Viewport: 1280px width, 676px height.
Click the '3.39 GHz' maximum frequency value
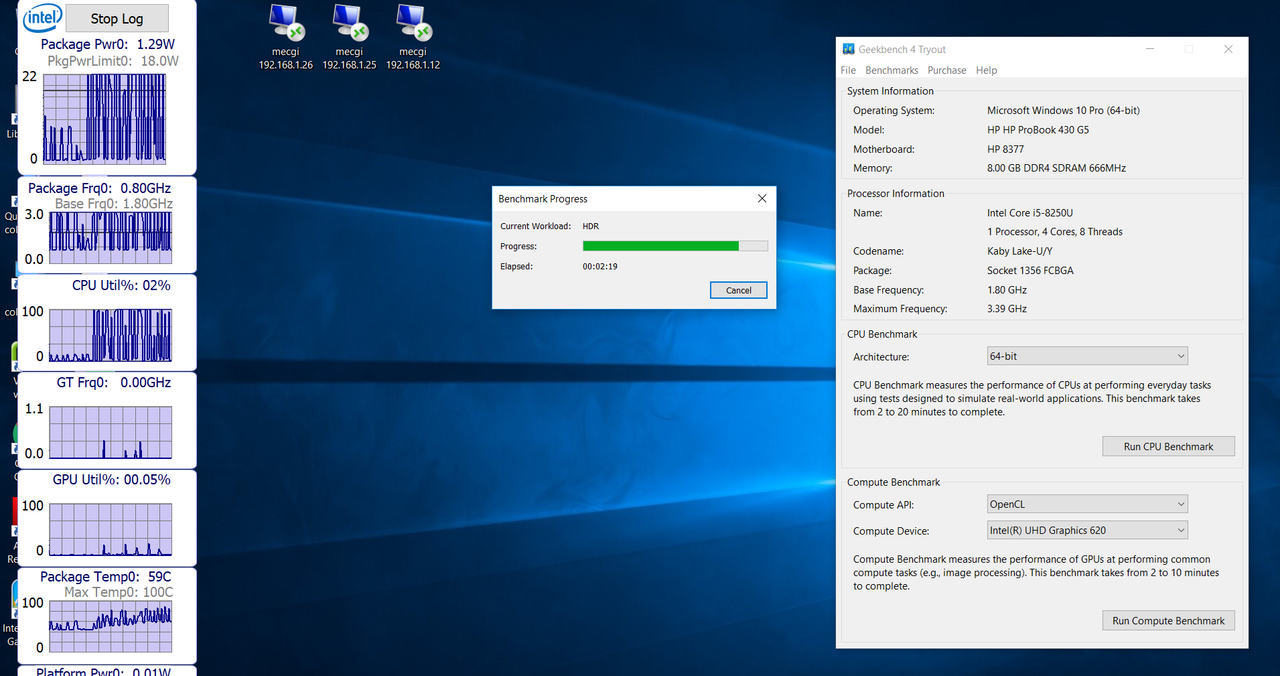tap(1007, 309)
